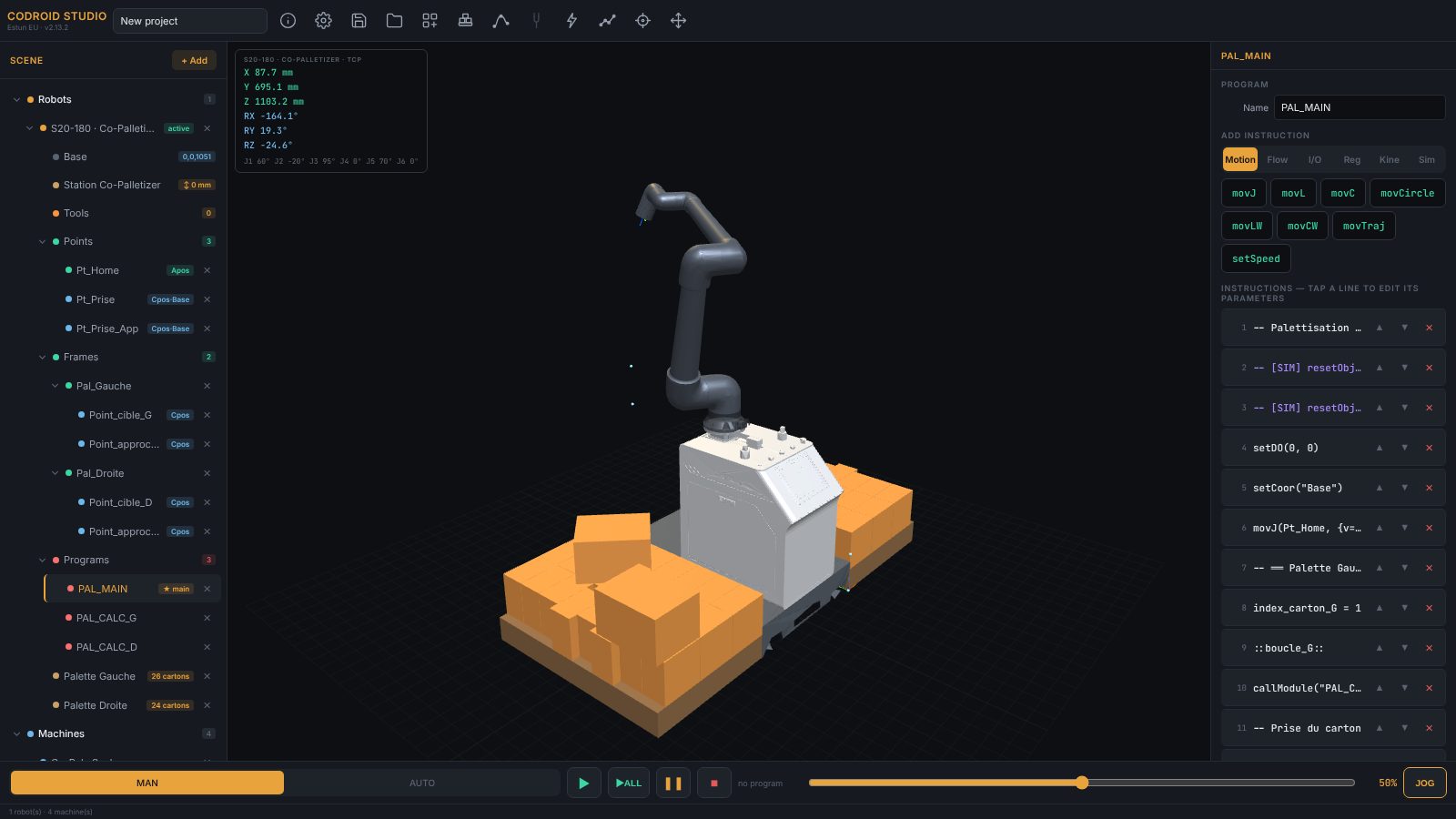The image size is (1456, 819).
Task: Collapse the Robots tree group
Action: click(x=16, y=100)
